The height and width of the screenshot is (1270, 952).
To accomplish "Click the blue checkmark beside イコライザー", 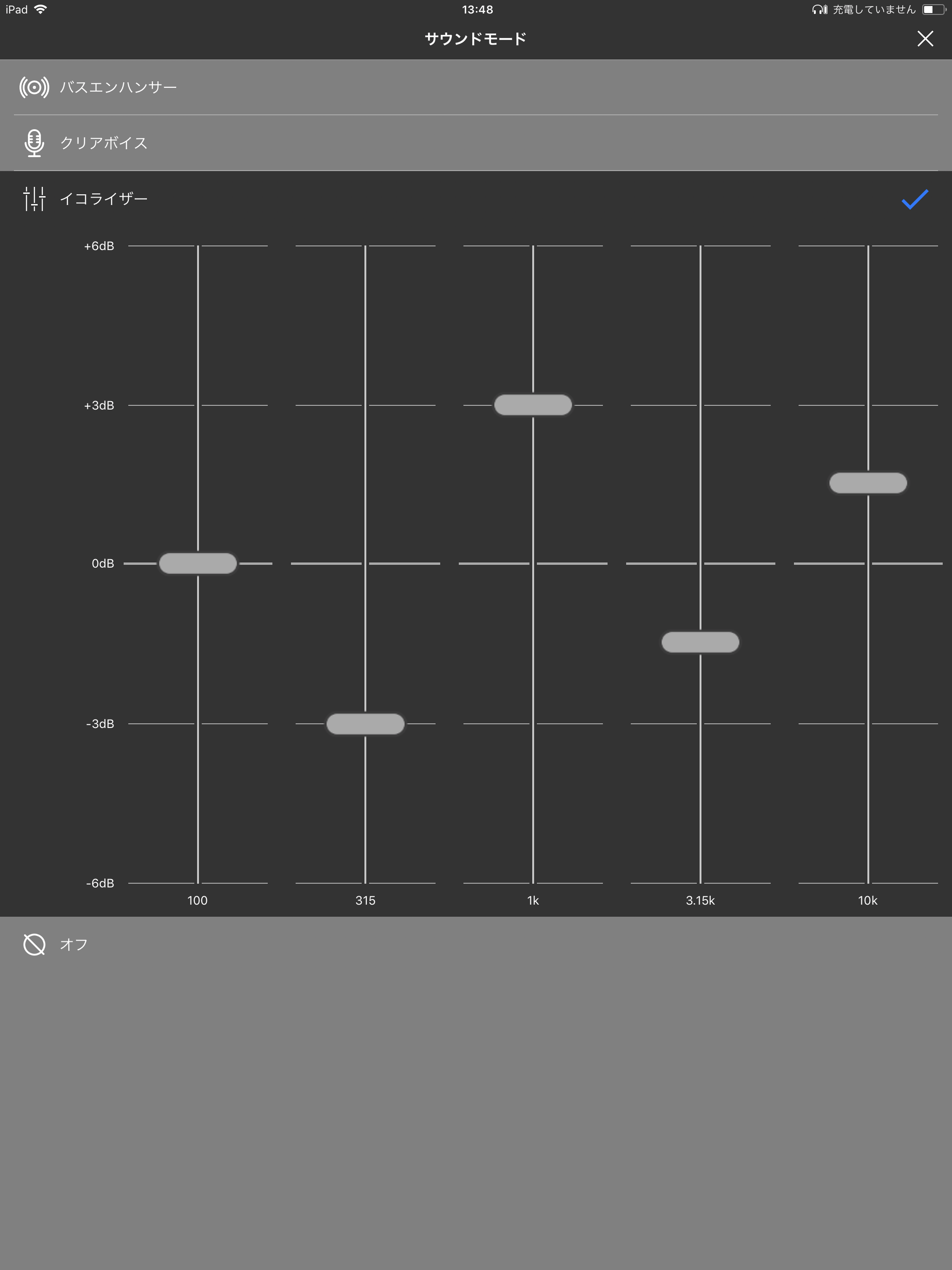I will 914,199.
